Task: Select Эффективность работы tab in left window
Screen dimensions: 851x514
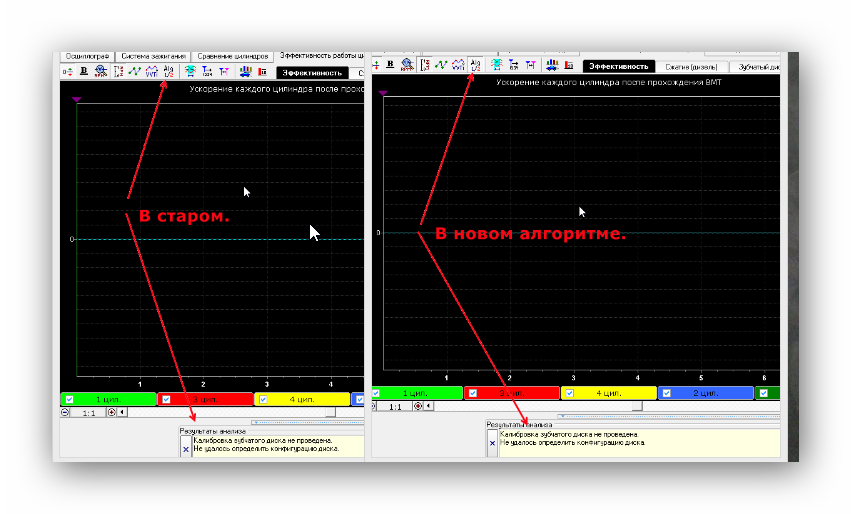Action: point(320,56)
